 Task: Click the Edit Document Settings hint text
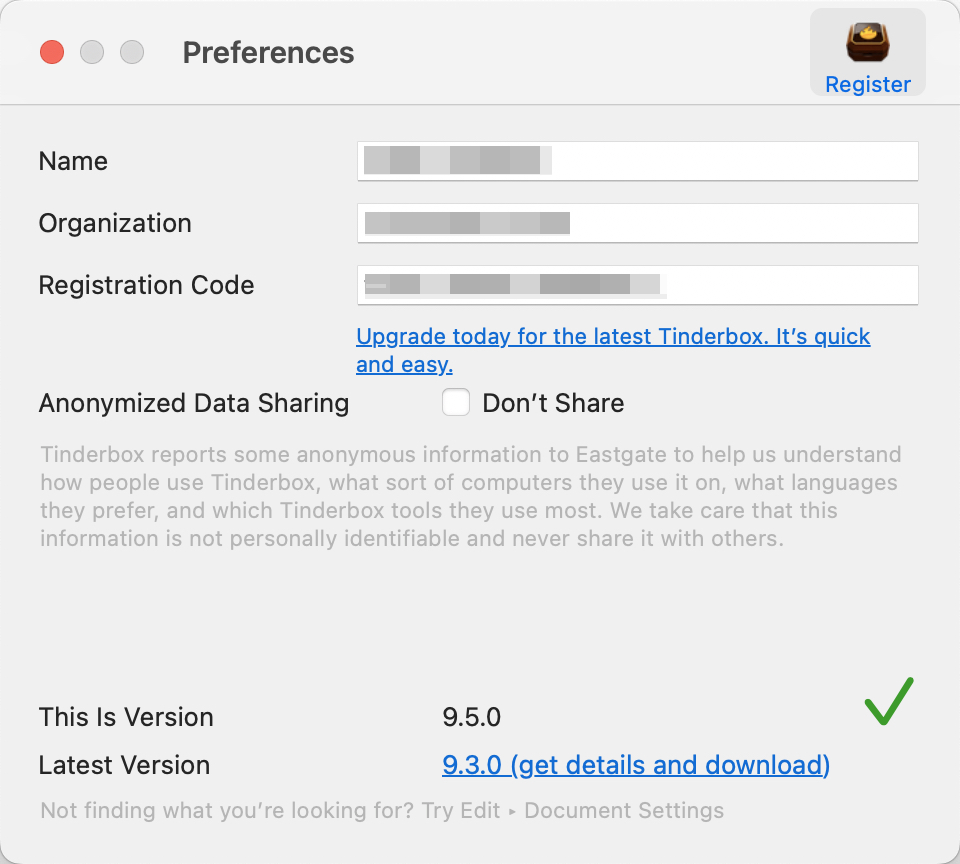coord(382,810)
